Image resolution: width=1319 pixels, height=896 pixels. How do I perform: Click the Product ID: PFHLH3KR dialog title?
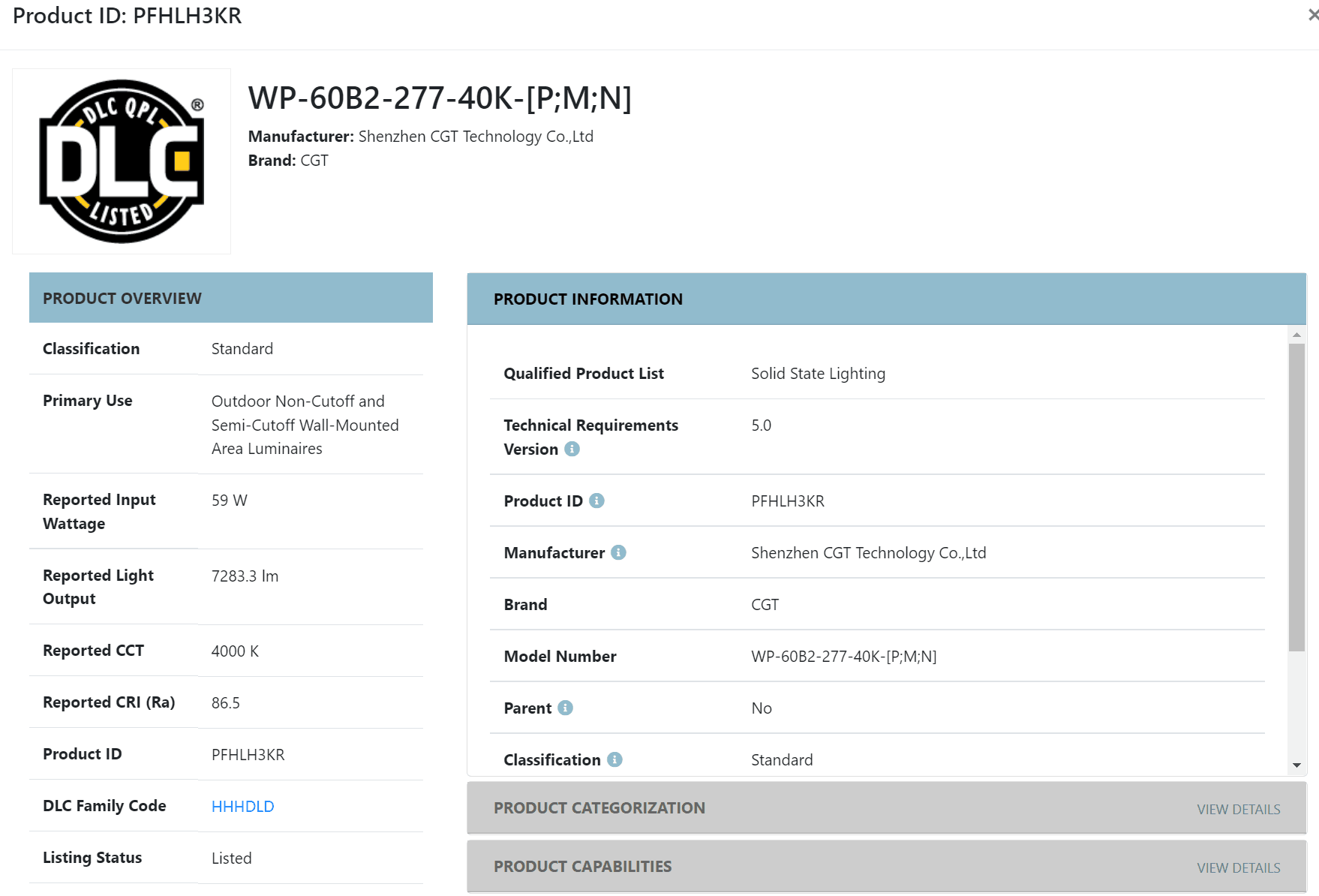click(x=128, y=16)
